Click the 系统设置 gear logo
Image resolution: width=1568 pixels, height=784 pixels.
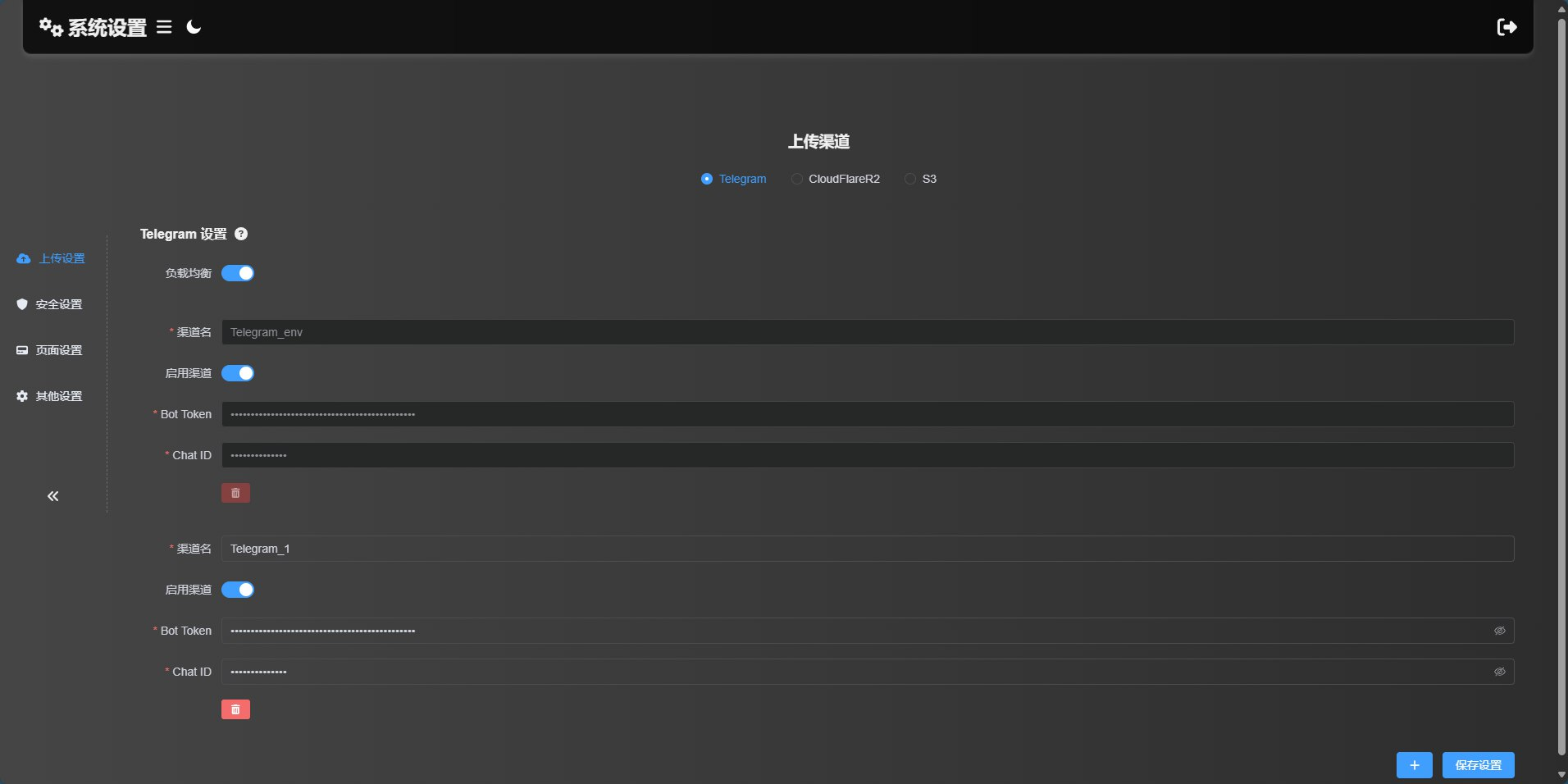point(49,27)
